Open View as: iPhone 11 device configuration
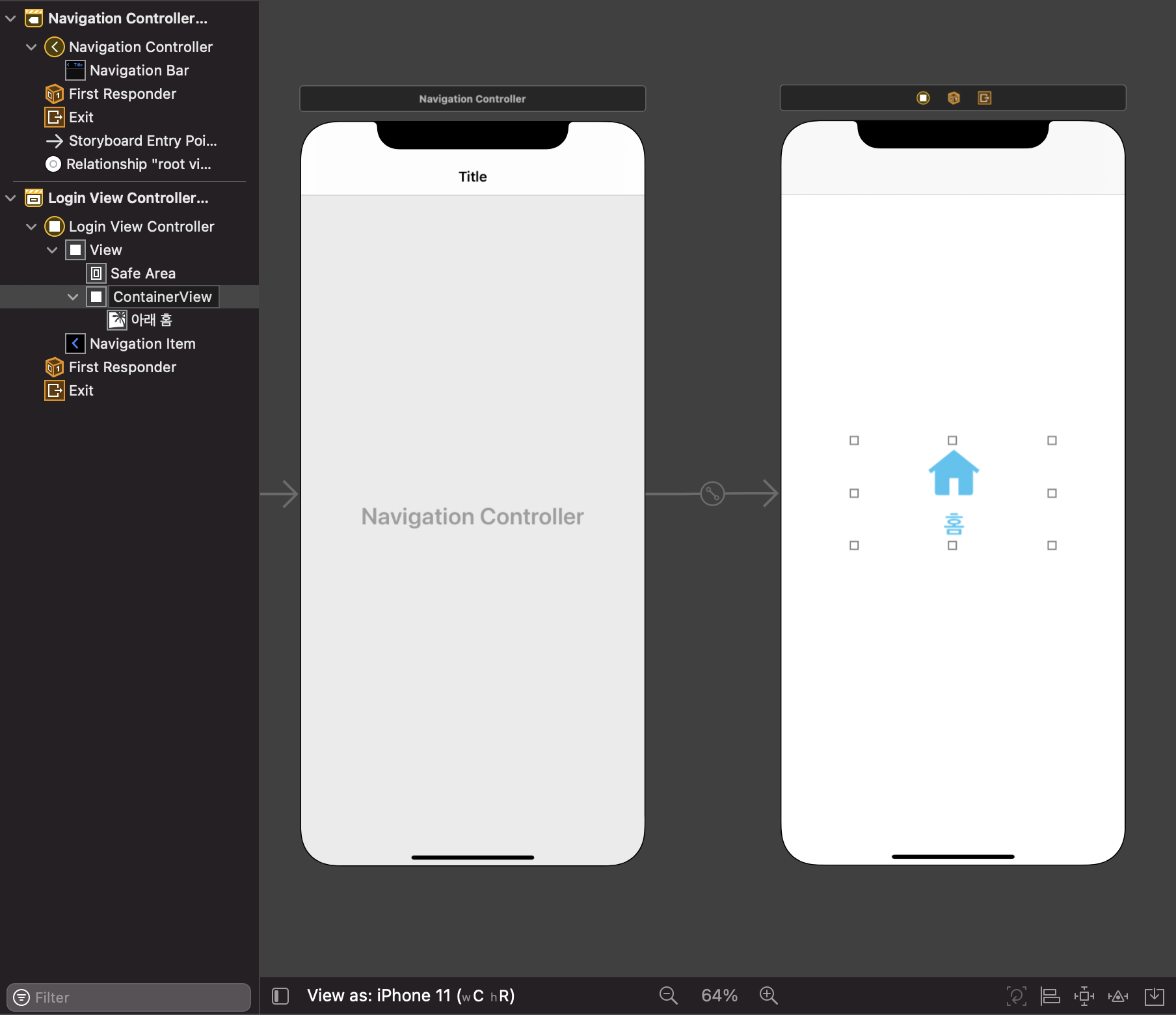 pos(410,995)
